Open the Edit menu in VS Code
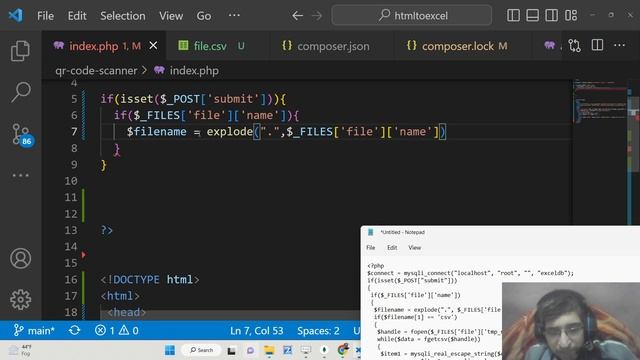This screenshot has height=360, width=640. coord(77,16)
